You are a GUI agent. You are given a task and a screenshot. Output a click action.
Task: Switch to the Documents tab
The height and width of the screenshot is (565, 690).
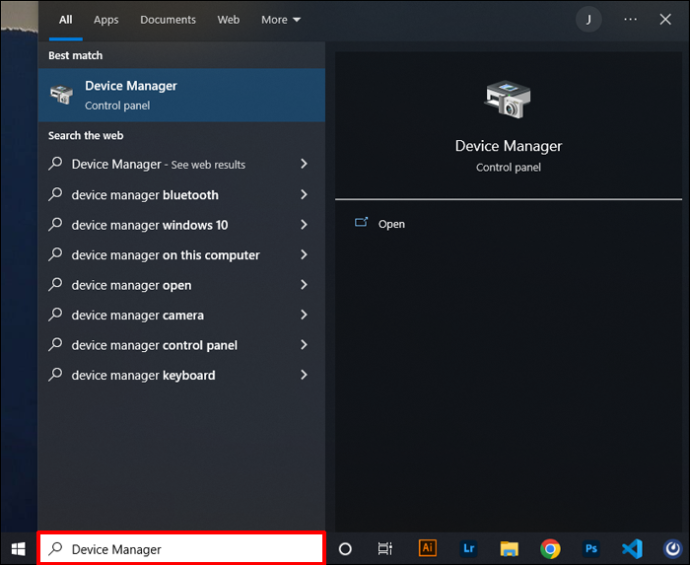[168, 20]
